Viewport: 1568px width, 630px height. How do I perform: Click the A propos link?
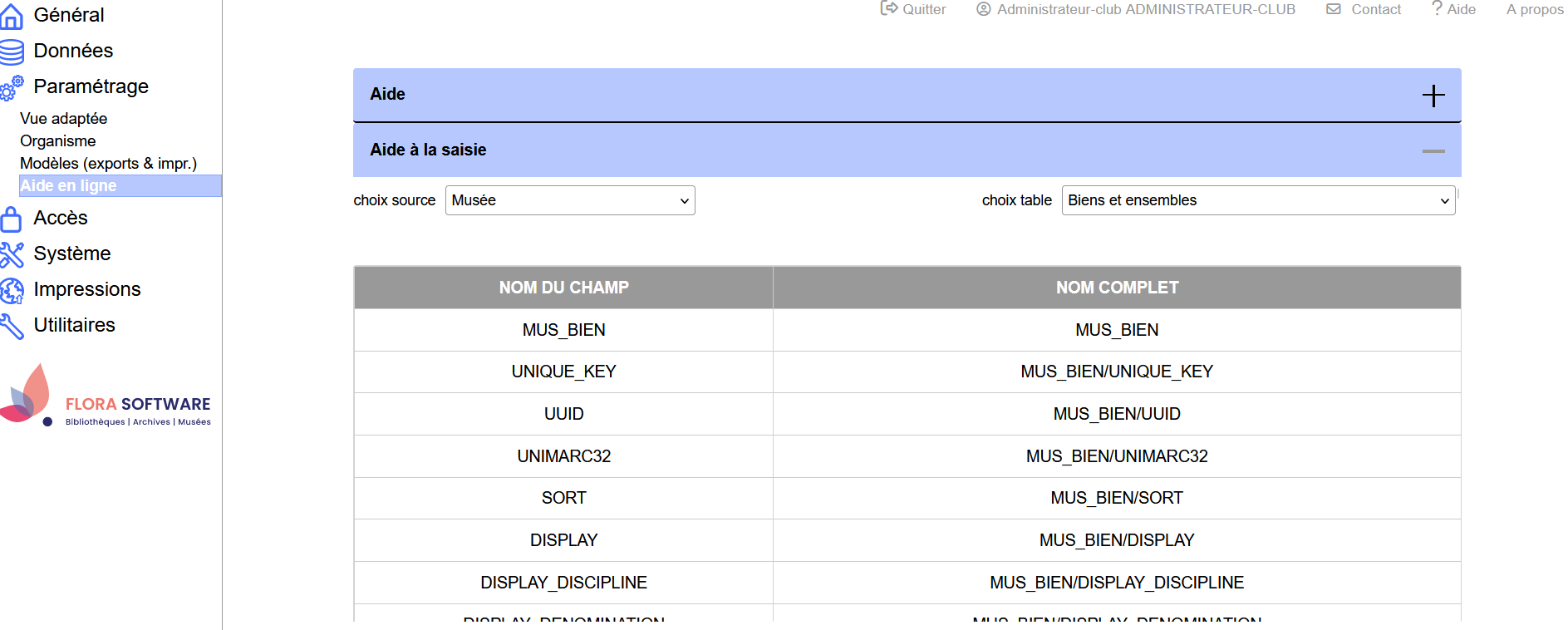coord(1535,9)
